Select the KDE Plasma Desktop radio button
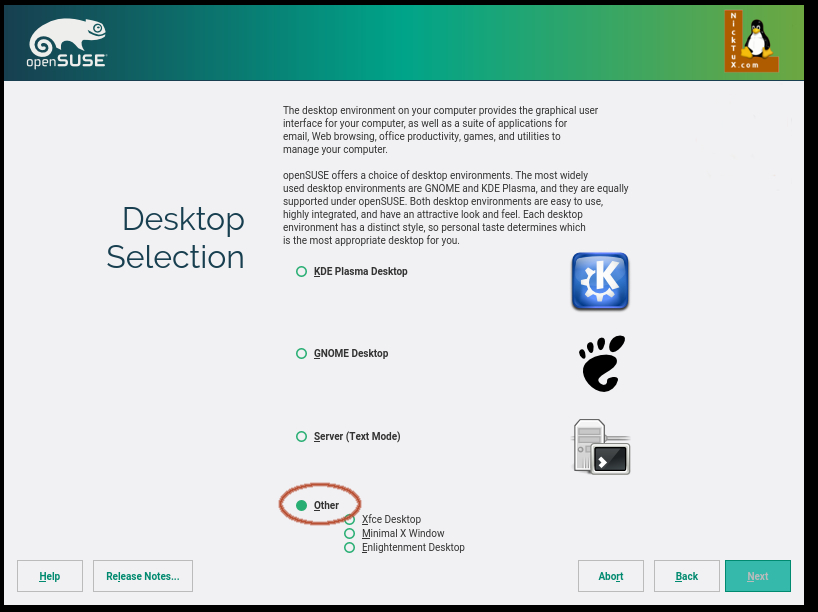This screenshot has height=612, width=818. [x=301, y=271]
